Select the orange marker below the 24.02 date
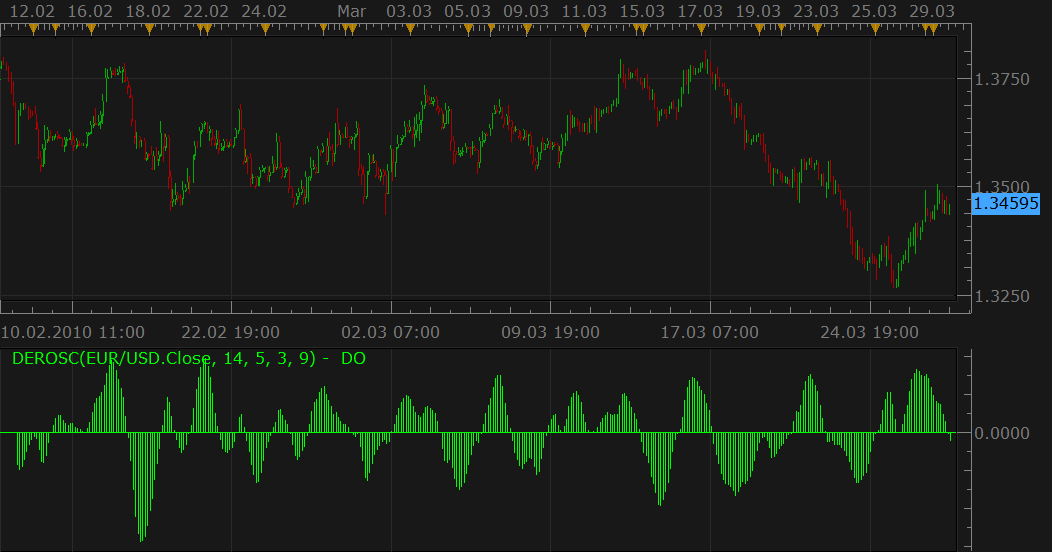The height and width of the screenshot is (552, 1052). [x=265, y=29]
